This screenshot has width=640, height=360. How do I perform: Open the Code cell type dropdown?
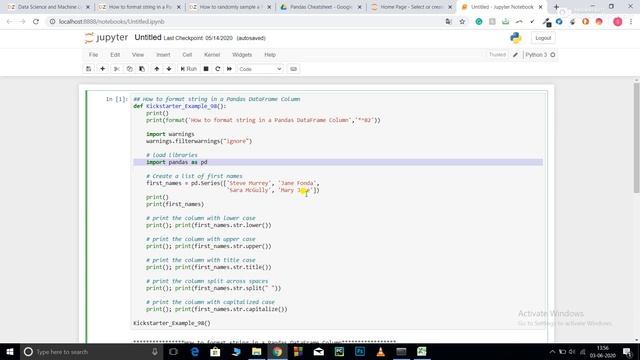[260, 69]
